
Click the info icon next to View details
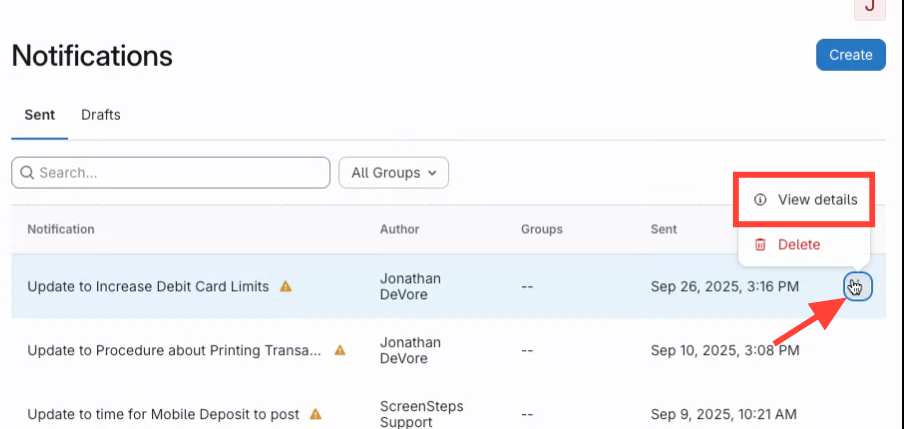pyautogui.click(x=760, y=200)
